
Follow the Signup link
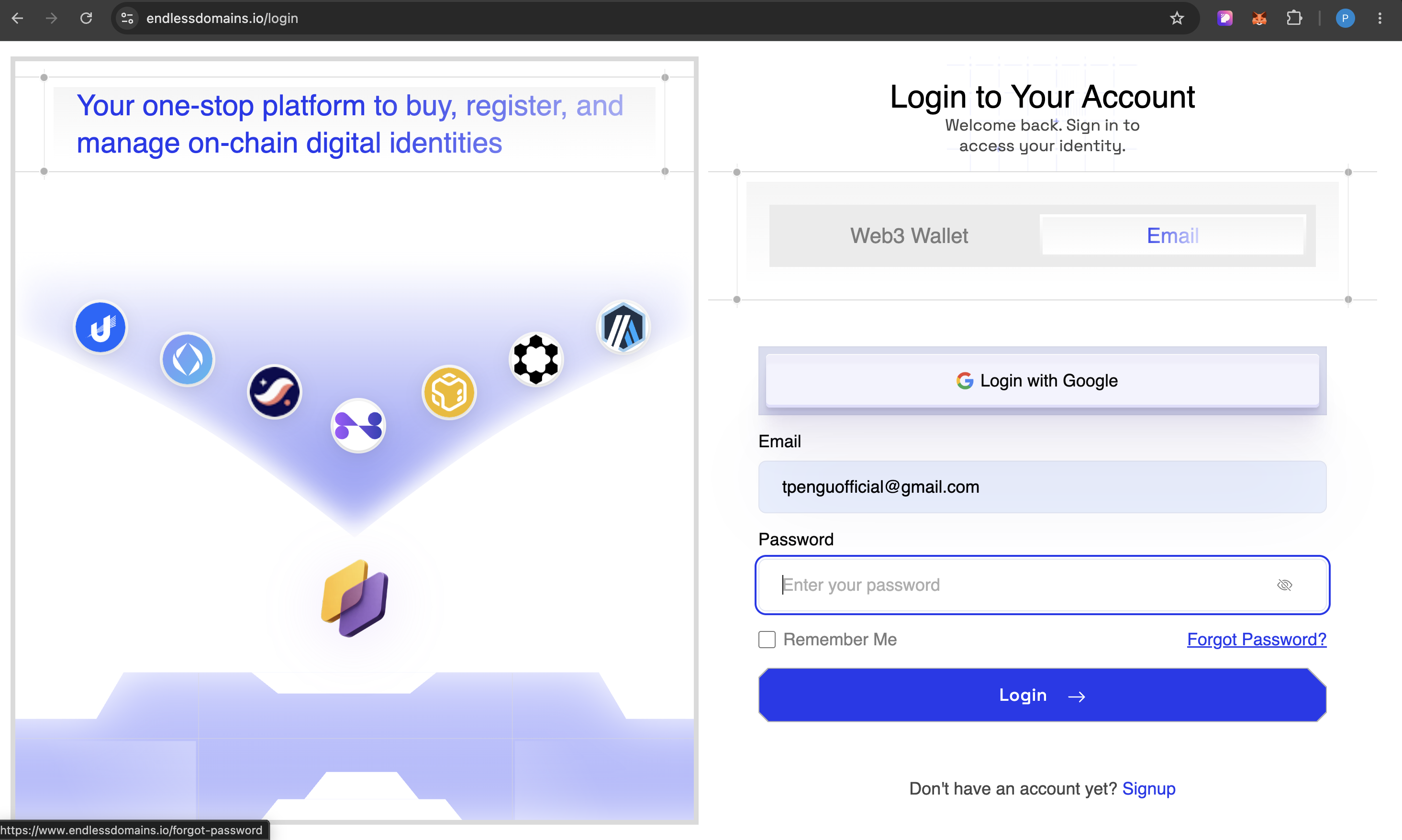click(1148, 789)
